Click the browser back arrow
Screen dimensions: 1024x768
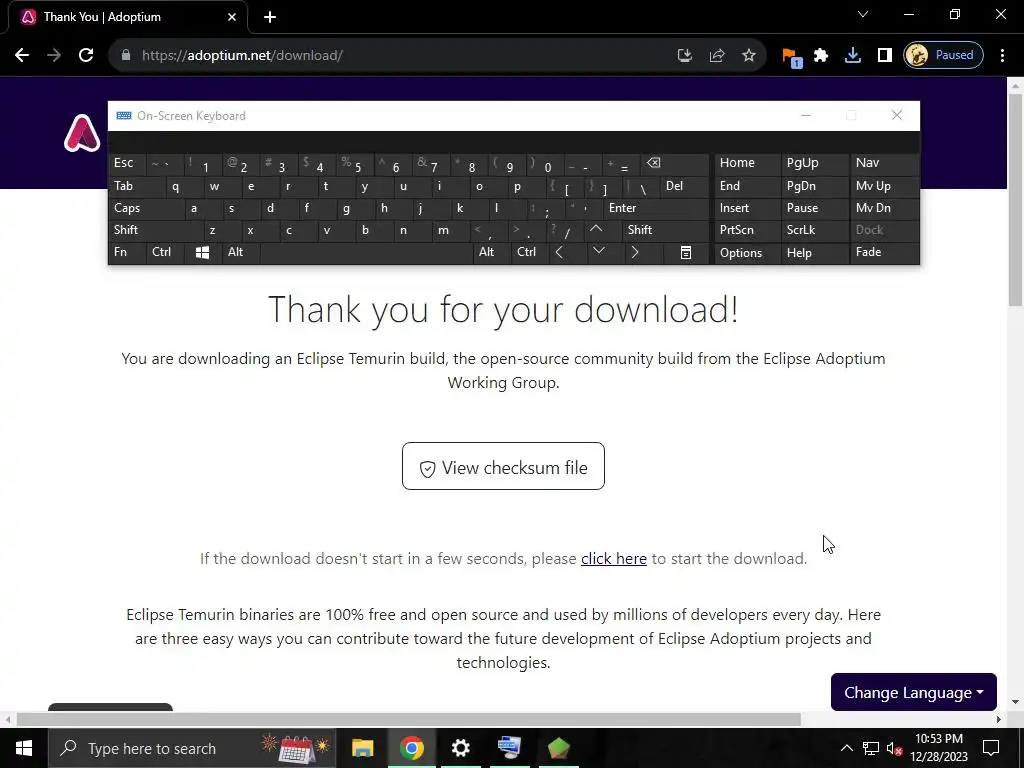coord(22,56)
